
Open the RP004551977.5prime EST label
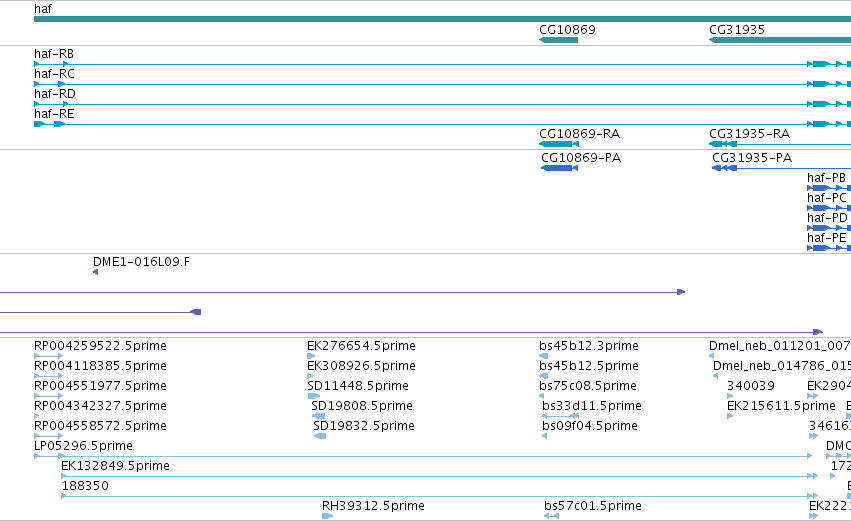100,386
